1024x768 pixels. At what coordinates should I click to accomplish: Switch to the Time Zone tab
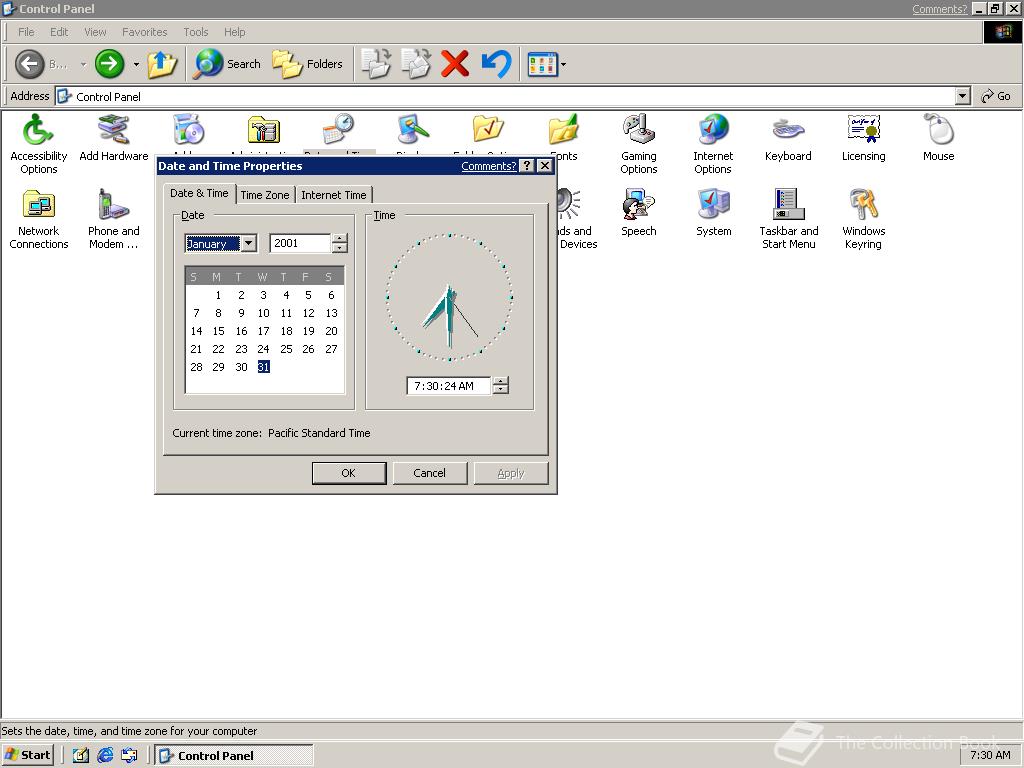pos(264,195)
